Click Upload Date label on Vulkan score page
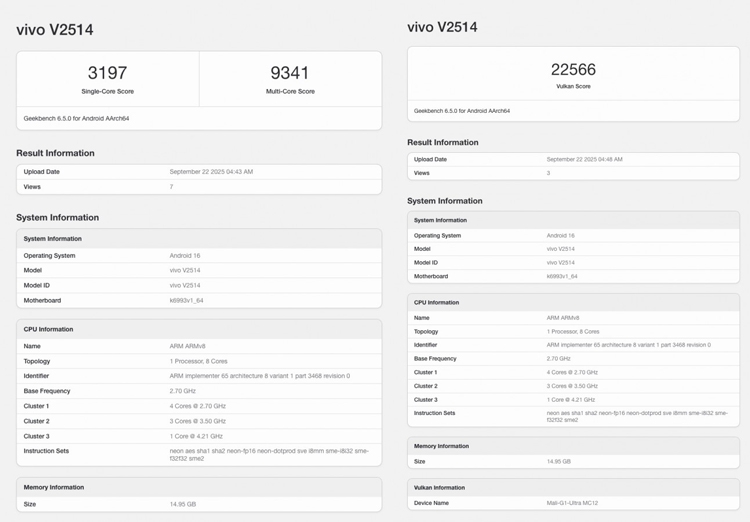Image resolution: width=750 pixels, height=522 pixels. click(430, 159)
